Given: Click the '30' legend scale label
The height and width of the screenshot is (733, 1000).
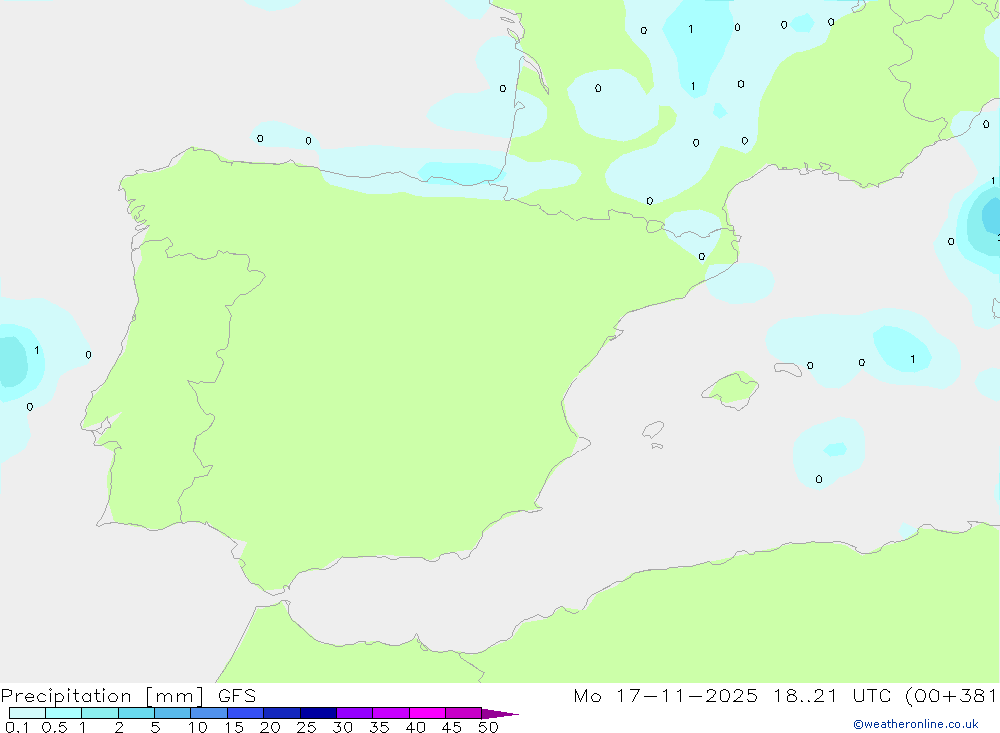Looking at the screenshot, I should tap(343, 727).
